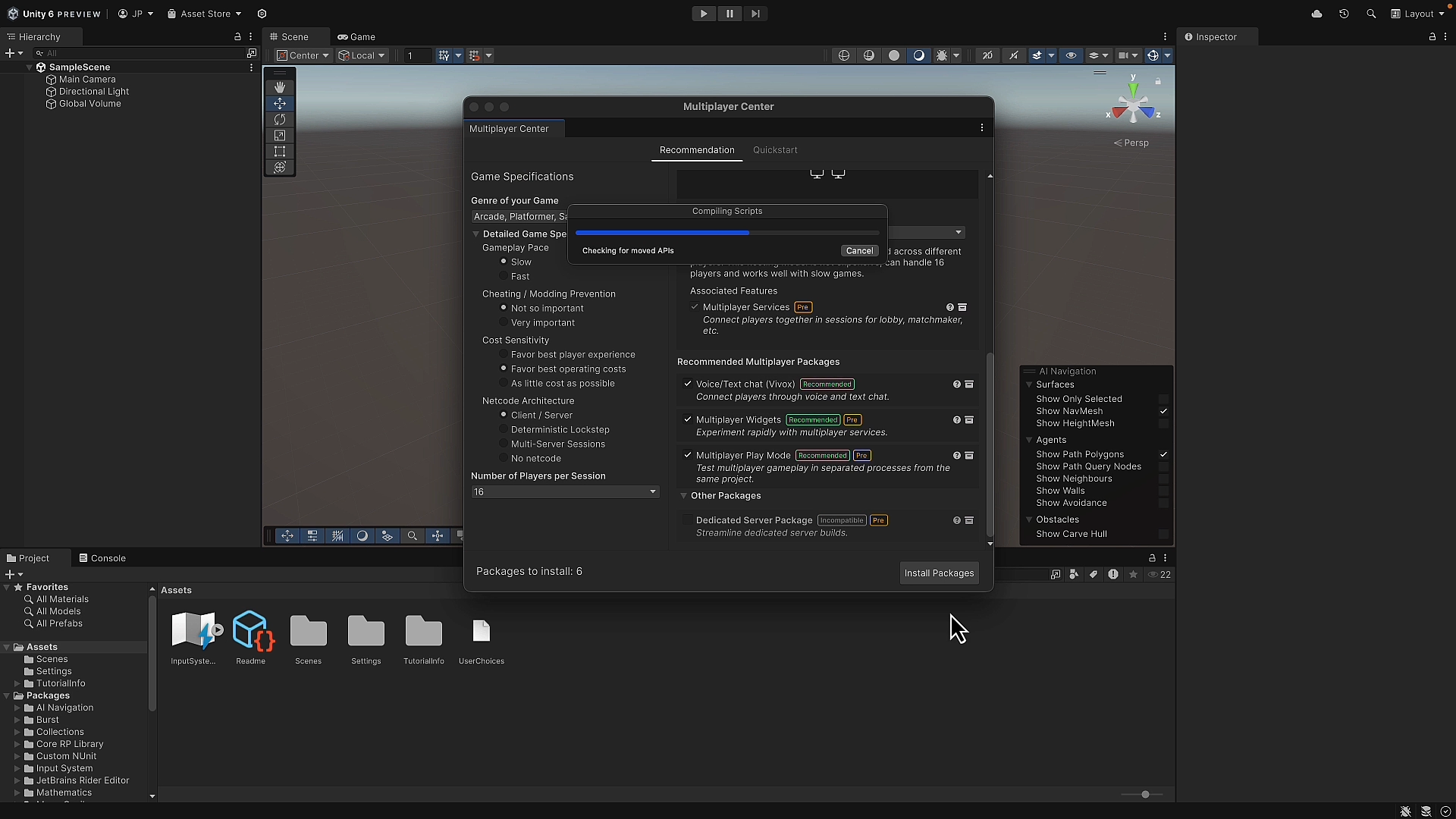Expand the AI Navigation package folder
This screenshot has height=819, width=1456.
(x=17, y=708)
